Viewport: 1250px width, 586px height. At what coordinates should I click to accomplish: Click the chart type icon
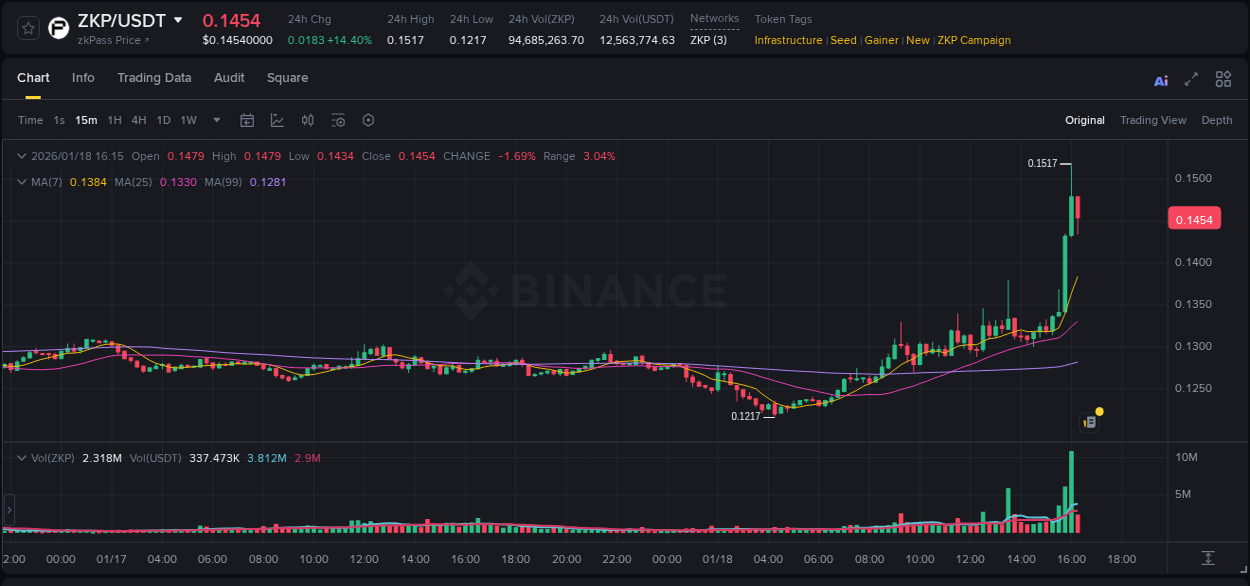(x=277, y=120)
